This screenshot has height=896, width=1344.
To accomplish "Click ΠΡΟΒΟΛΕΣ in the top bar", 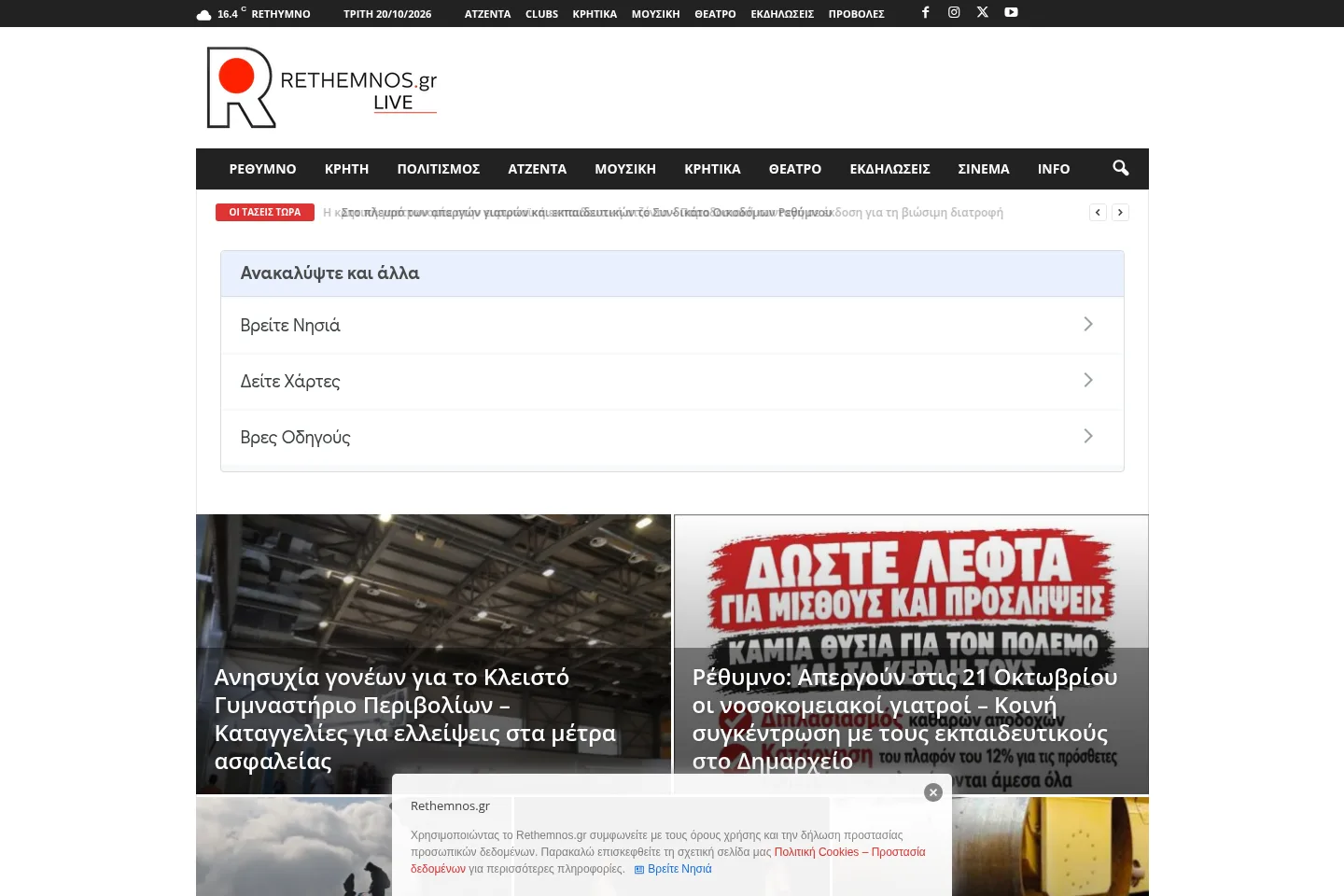I will pos(856,14).
